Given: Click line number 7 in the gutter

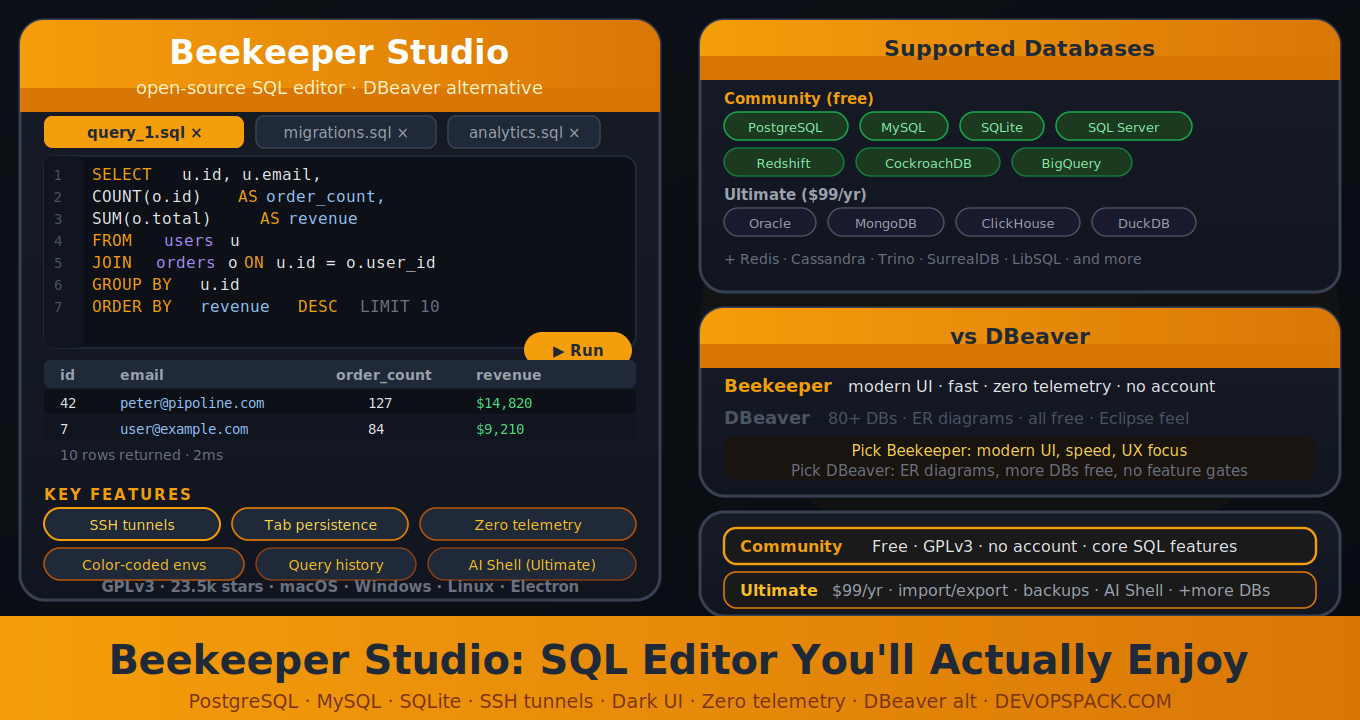Looking at the screenshot, I should [x=58, y=307].
